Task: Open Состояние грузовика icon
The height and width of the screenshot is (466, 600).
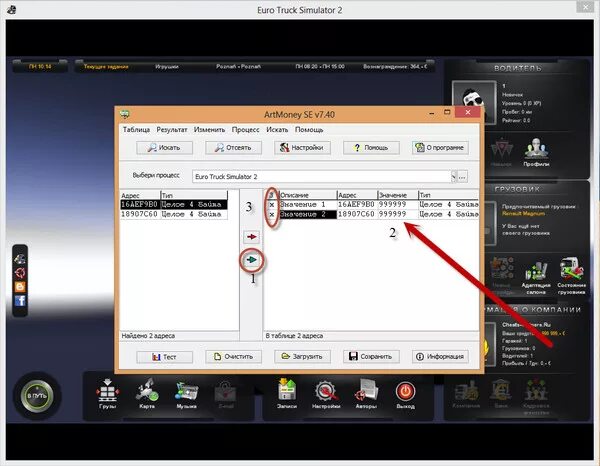Action: (571, 276)
